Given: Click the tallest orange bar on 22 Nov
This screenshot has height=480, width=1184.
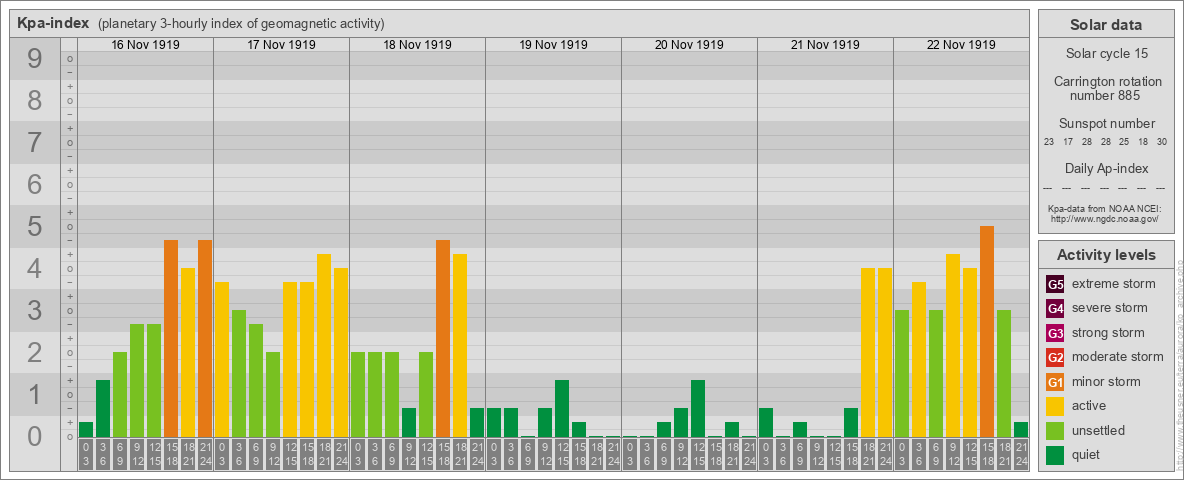Looking at the screenshot, I should [986, 331].
